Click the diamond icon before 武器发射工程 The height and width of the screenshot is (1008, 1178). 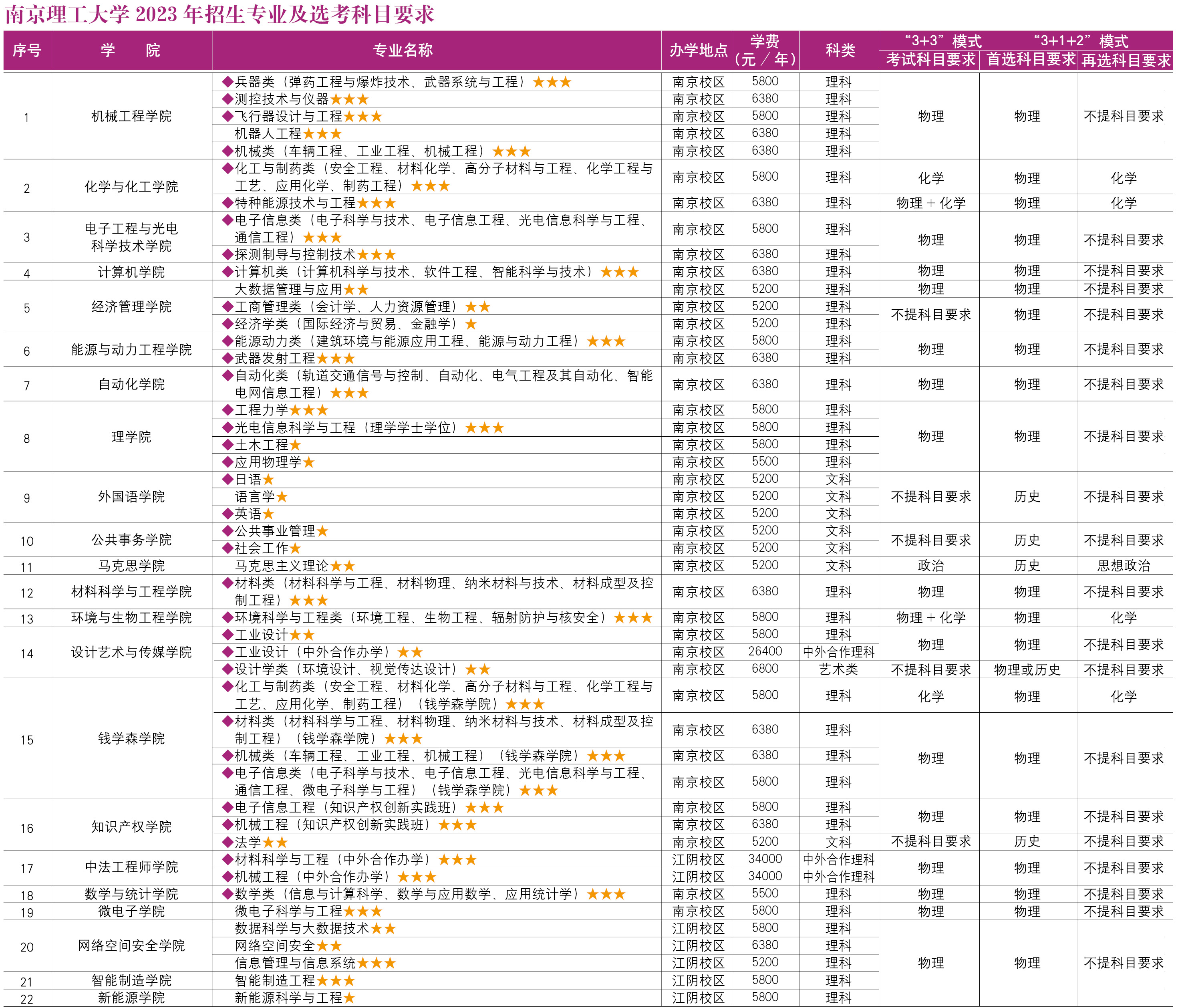[x=228, y=358]
